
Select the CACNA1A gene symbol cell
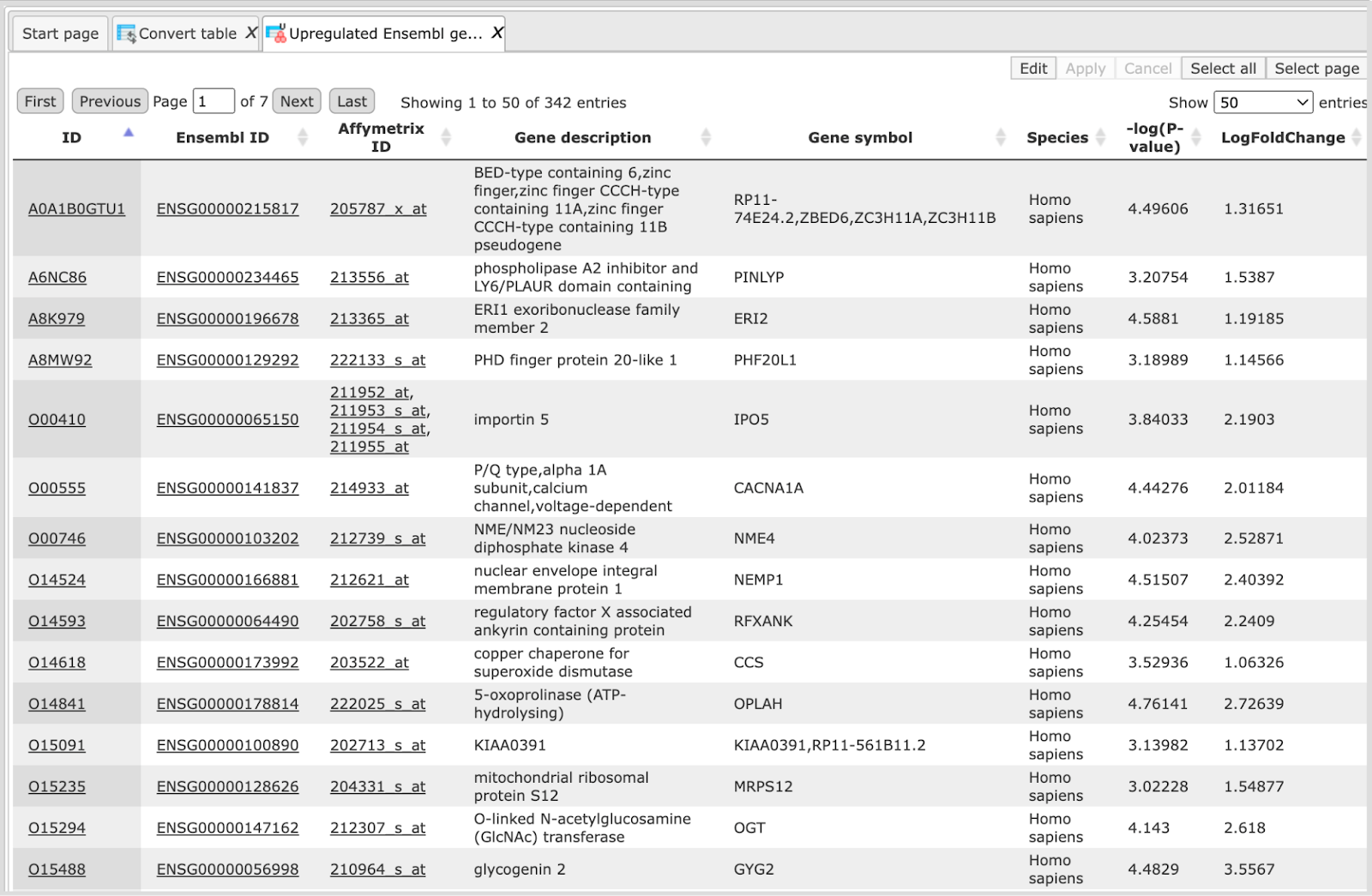pyautogui.click(x=768, y=488)
